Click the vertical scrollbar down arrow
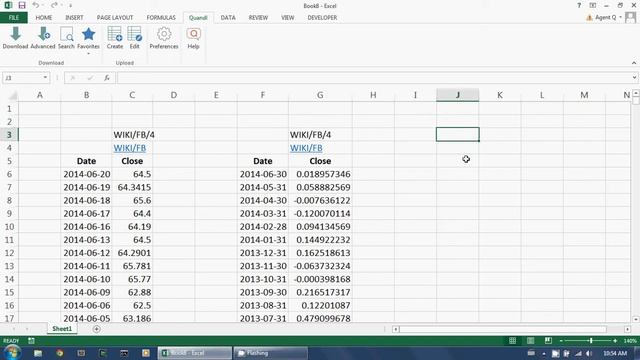 (636, 319)
